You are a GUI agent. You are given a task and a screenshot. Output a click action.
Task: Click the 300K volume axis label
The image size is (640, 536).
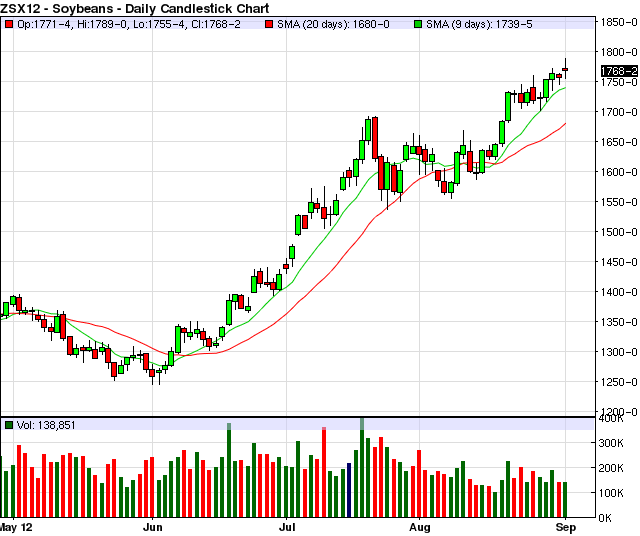click(611, 443)
